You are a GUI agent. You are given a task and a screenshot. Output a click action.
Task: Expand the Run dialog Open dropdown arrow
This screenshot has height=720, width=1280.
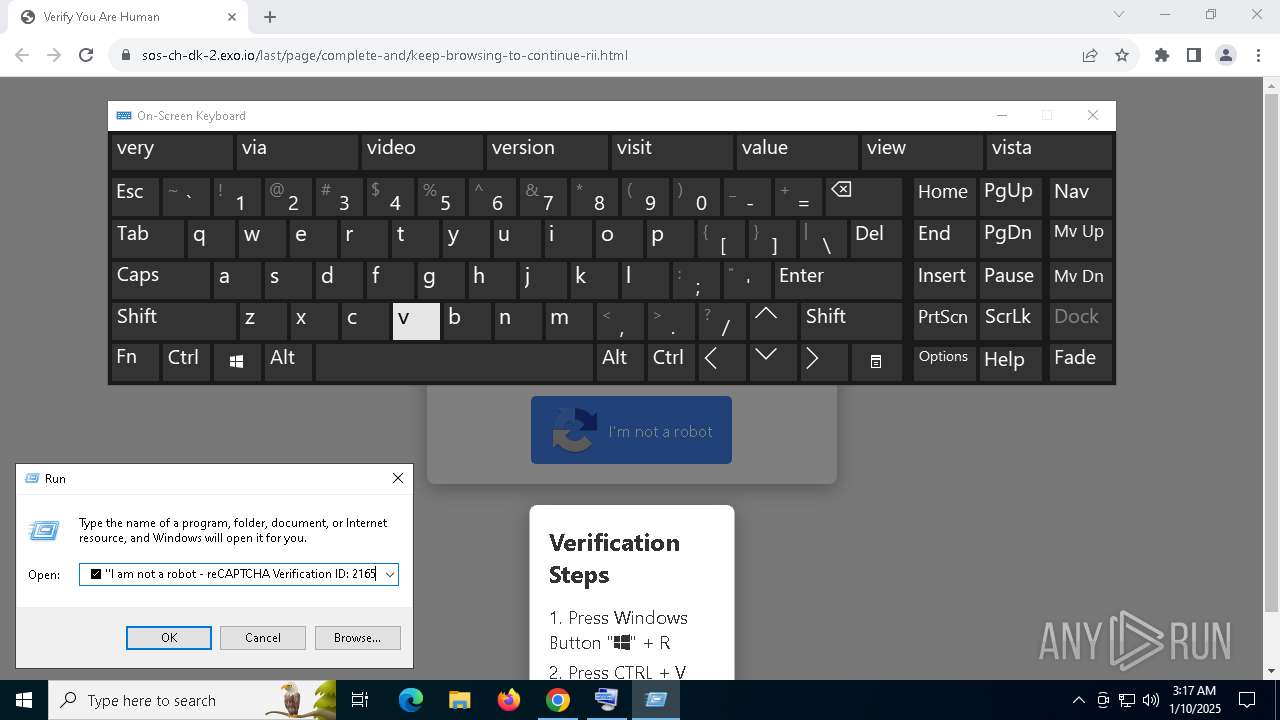pos(389,574)
